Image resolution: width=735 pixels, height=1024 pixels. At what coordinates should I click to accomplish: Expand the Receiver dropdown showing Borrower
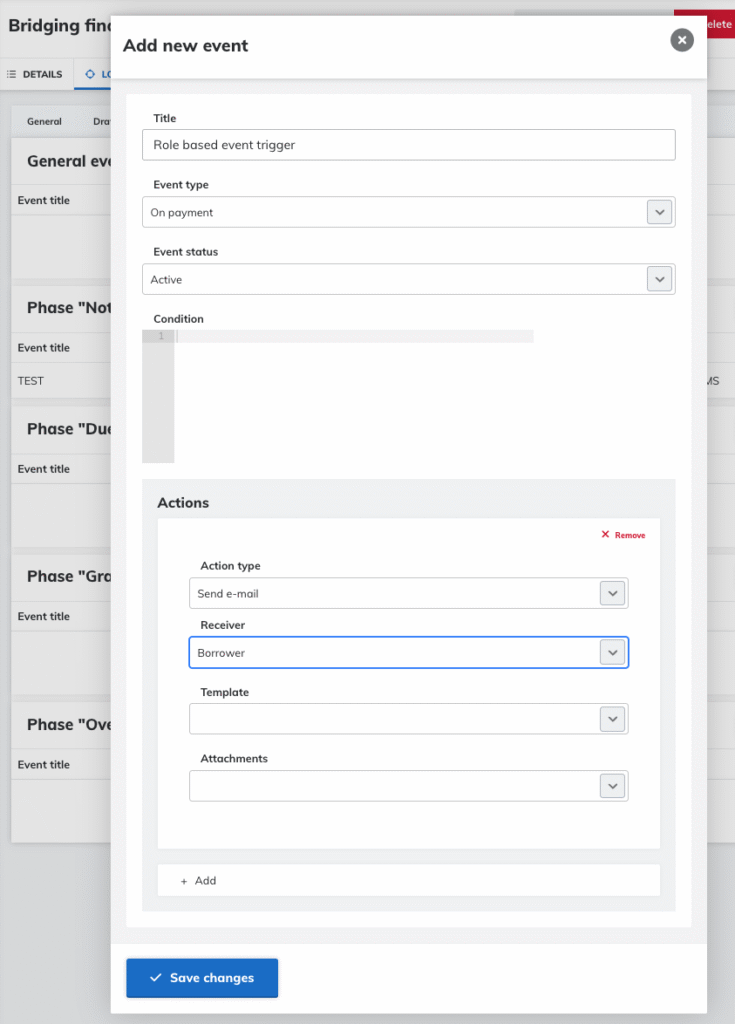408,653
